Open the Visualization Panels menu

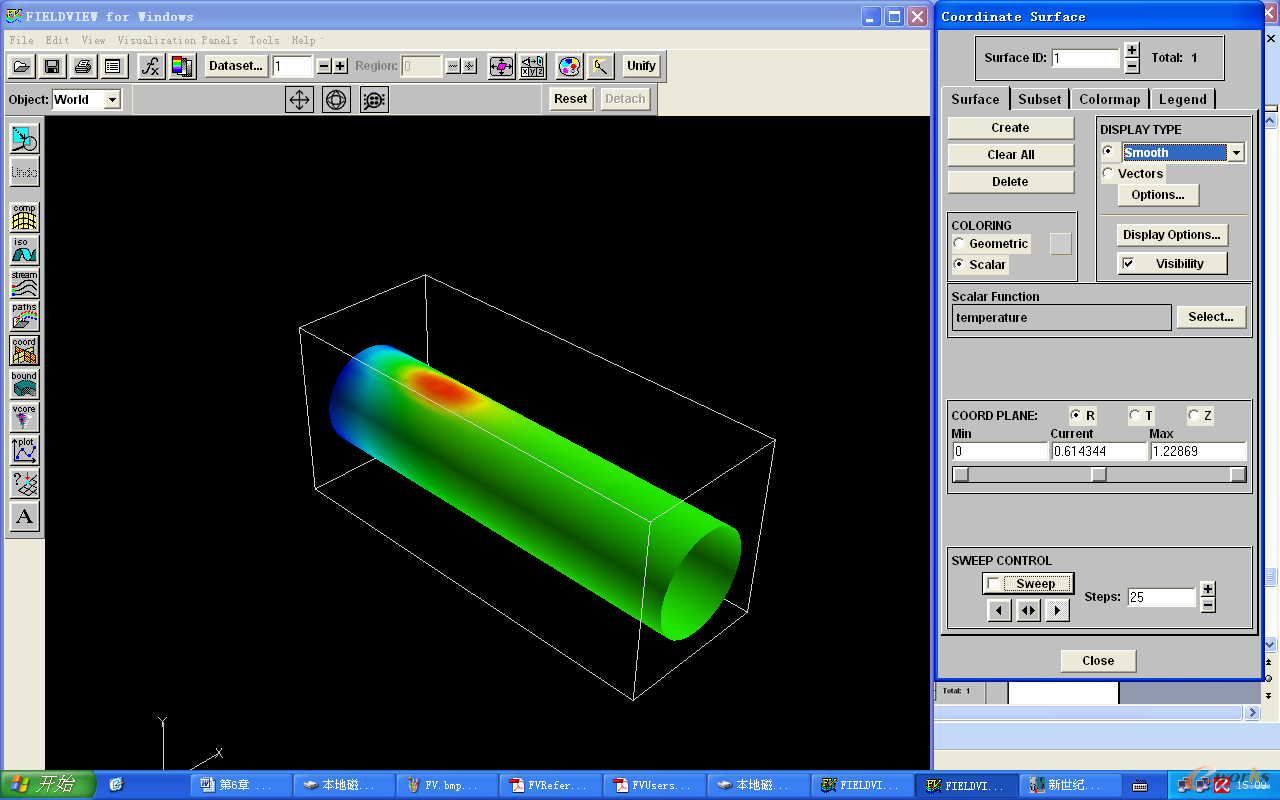pos(177,40)
